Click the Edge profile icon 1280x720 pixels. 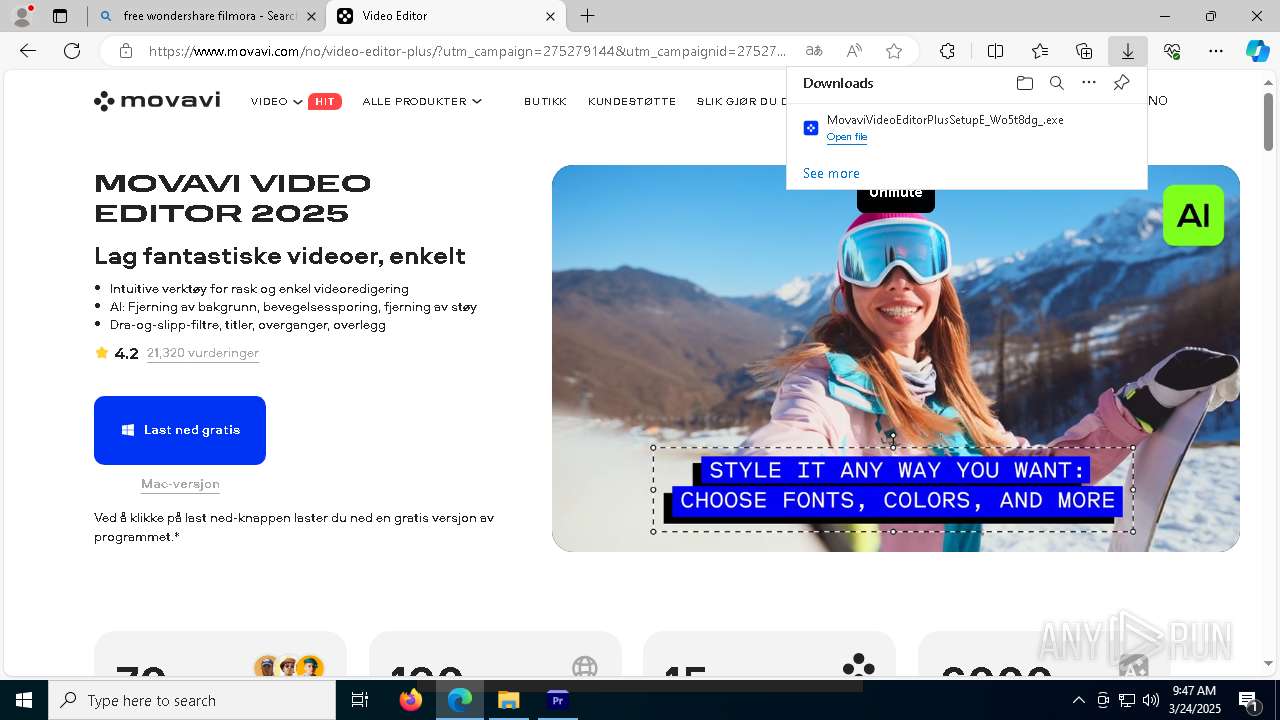coord(22,16)
